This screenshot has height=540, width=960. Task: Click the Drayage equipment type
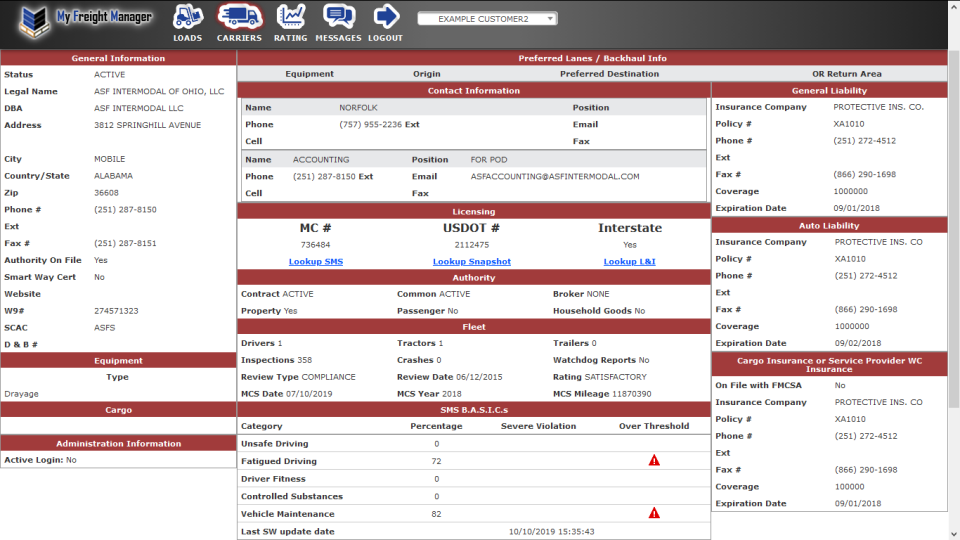(21, 394)
